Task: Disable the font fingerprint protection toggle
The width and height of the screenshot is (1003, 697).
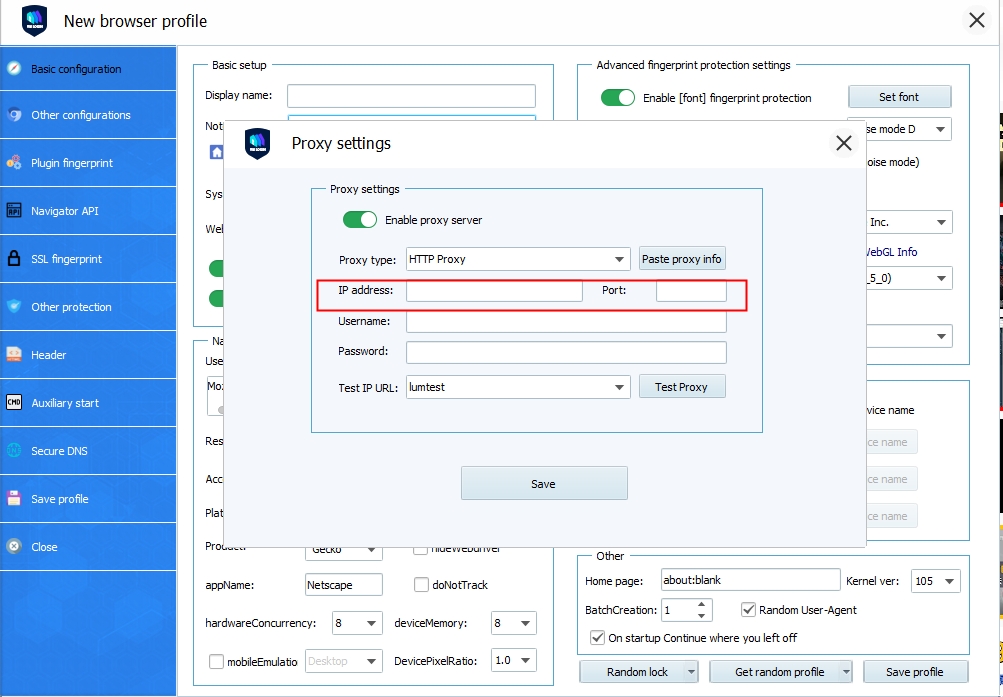Action: 618,98
